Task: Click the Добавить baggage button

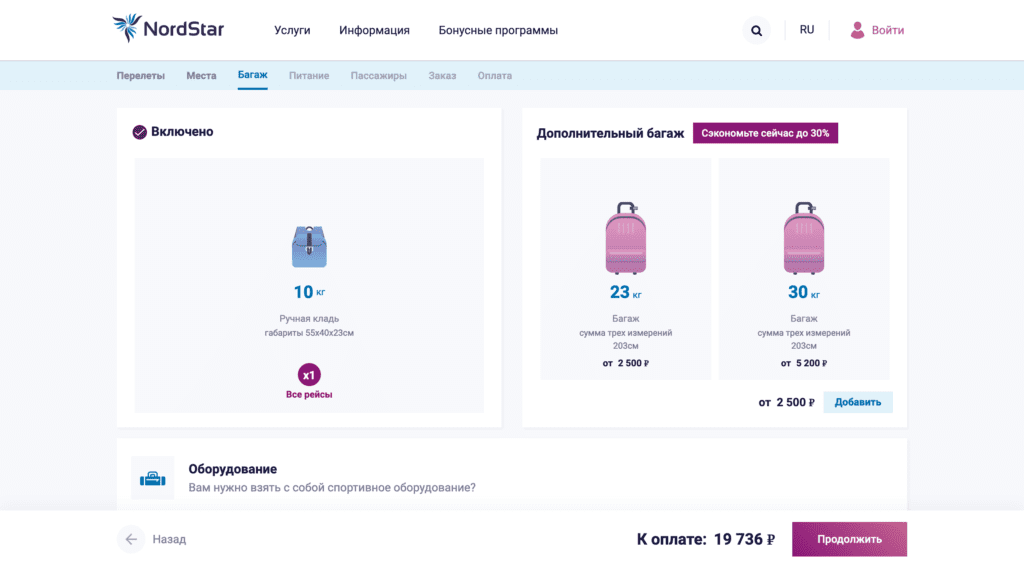Action: 858,402
